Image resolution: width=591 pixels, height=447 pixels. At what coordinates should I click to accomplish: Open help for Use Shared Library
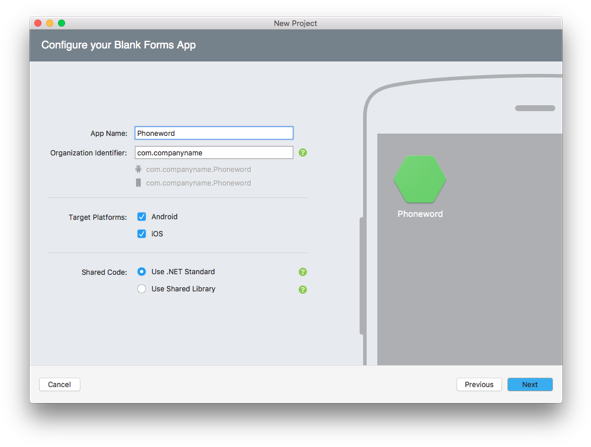pos(303,289)
